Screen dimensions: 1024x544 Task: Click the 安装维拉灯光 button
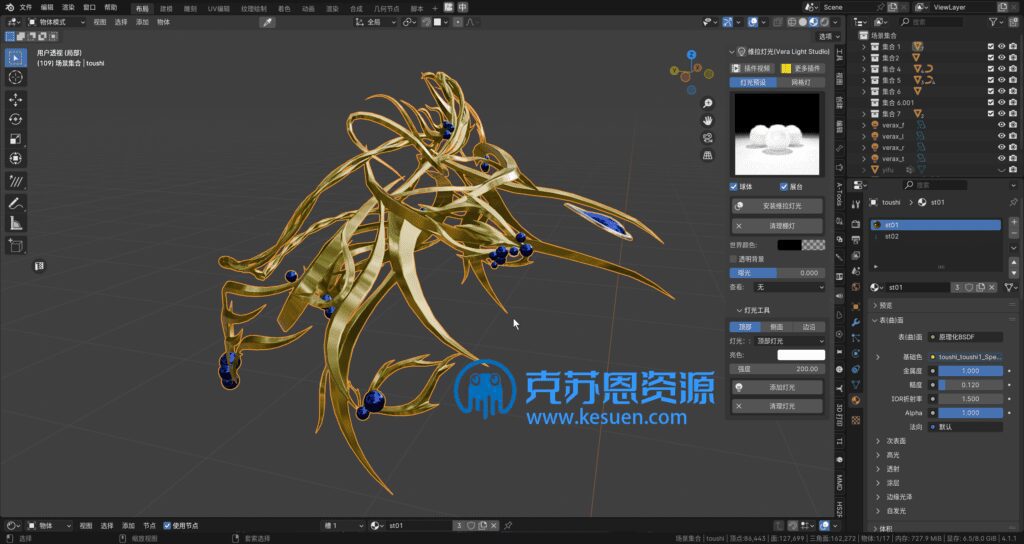click(x=778, y=206)
